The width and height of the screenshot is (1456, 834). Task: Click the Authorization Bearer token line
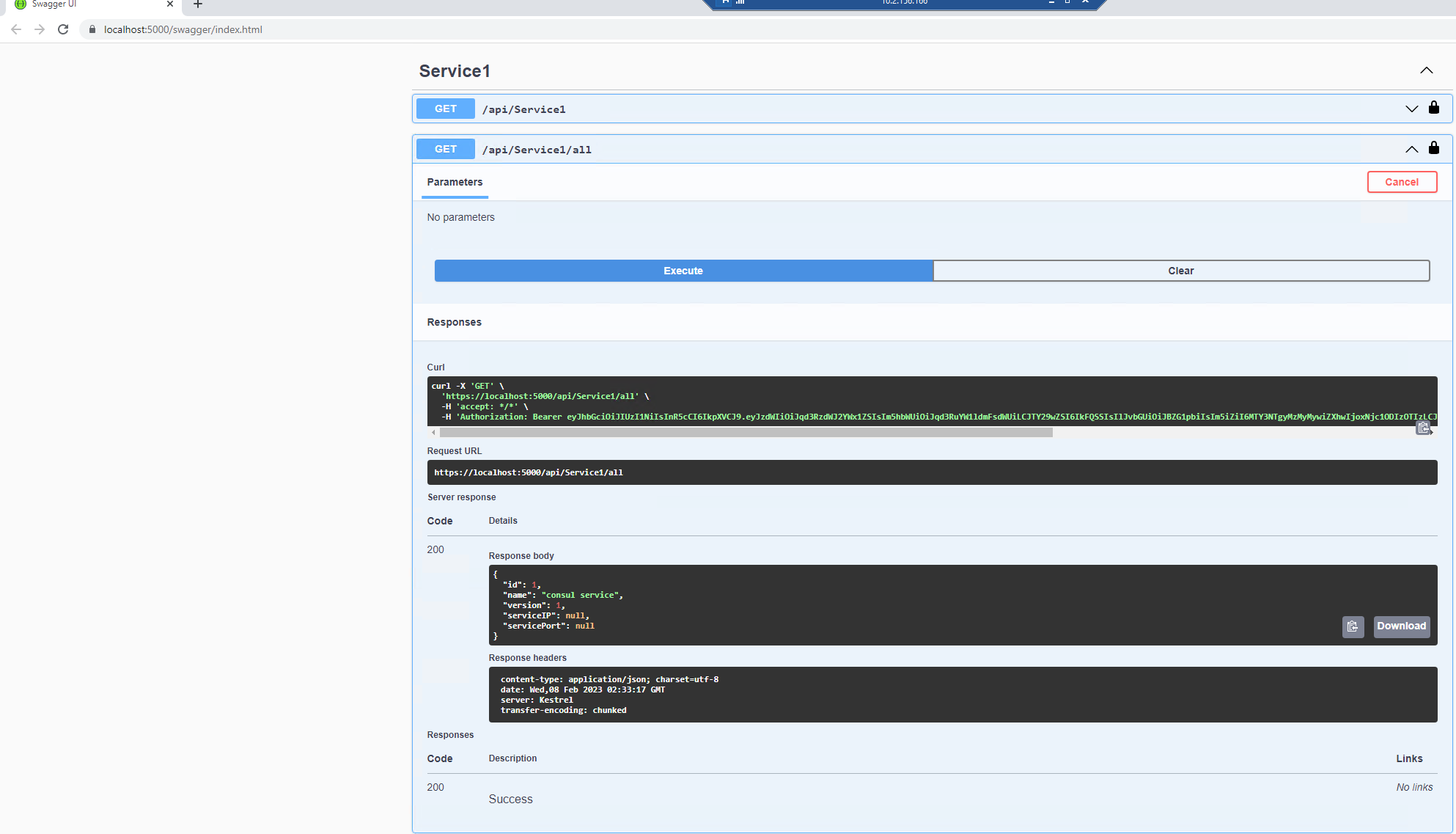(x=938, y=417)
